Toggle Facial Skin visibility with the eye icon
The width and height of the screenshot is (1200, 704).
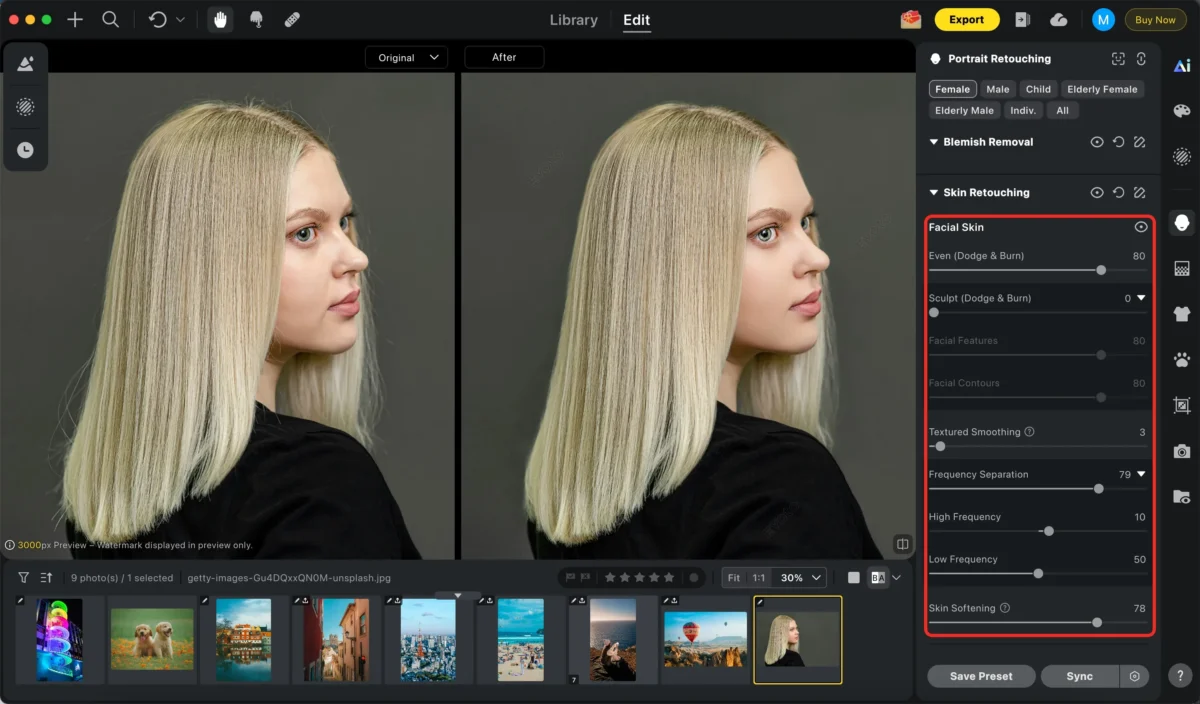[1140, 227]
